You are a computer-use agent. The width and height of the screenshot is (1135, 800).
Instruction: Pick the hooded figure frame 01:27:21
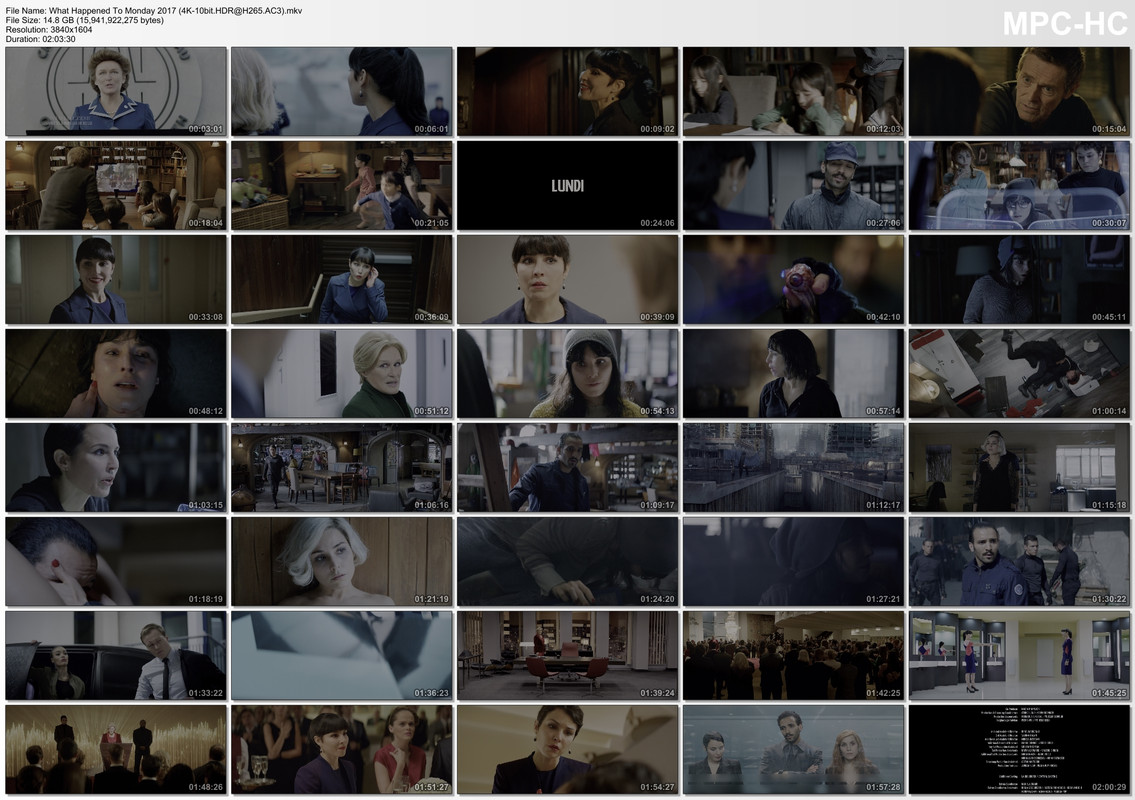pos(793,562)
